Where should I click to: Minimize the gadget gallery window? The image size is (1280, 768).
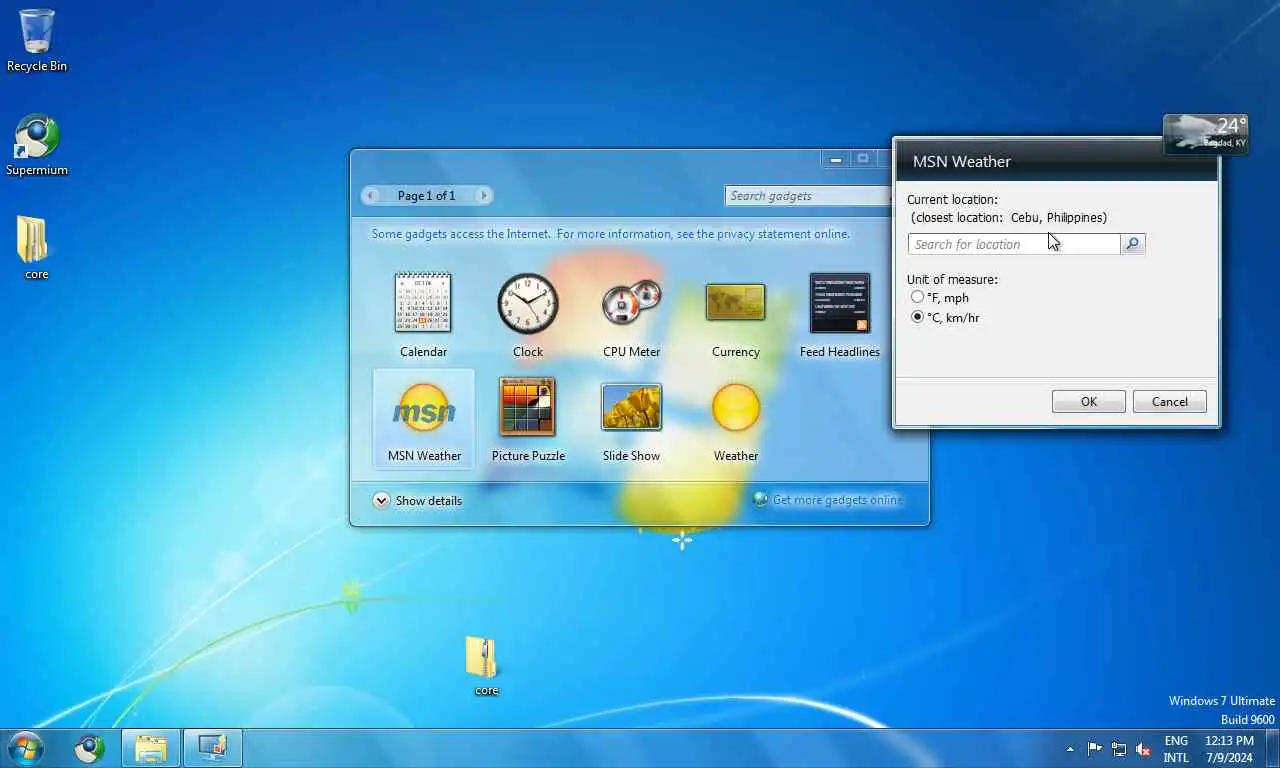coord(835,159)
